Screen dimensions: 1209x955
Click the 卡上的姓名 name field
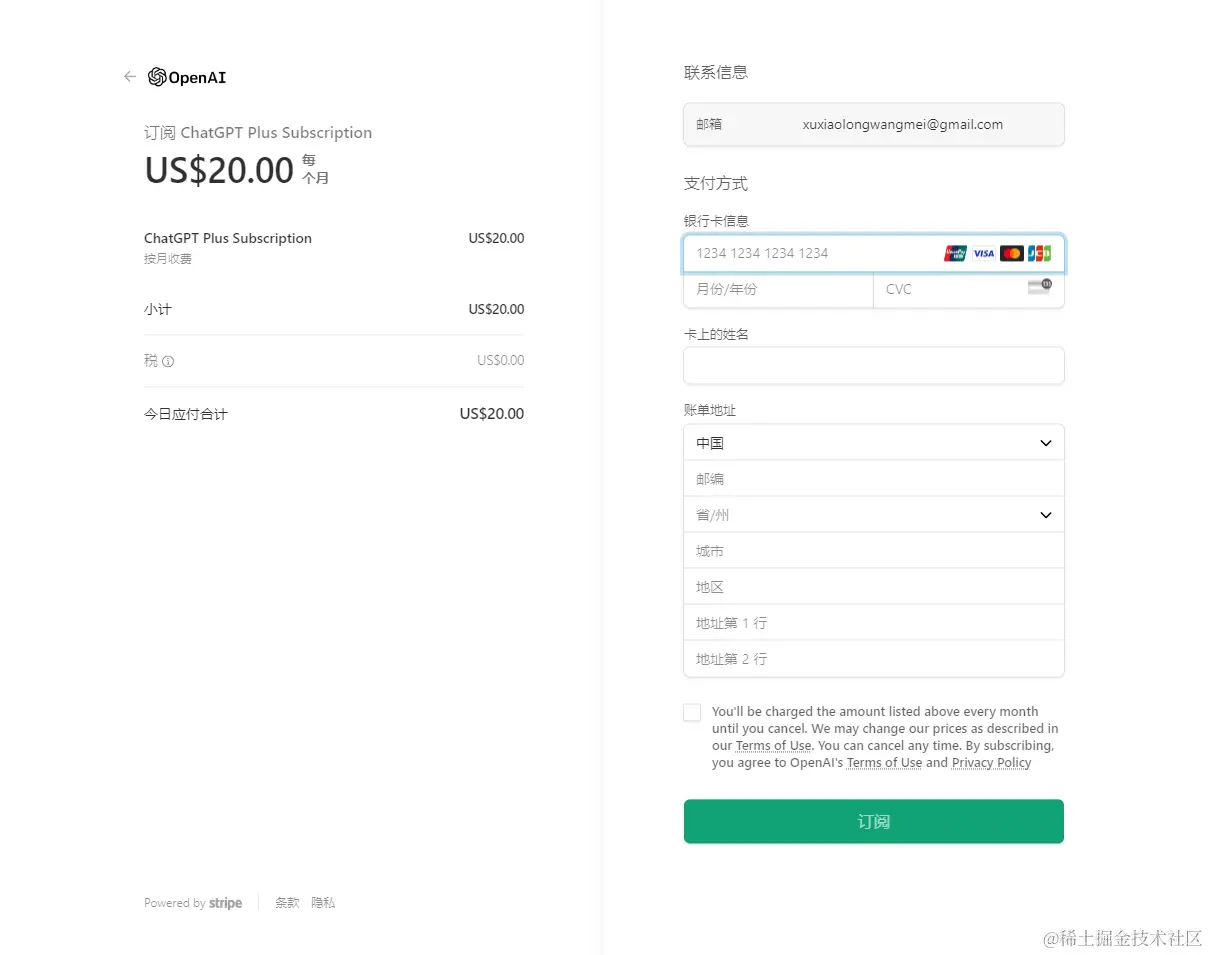(x=873, y=365)
